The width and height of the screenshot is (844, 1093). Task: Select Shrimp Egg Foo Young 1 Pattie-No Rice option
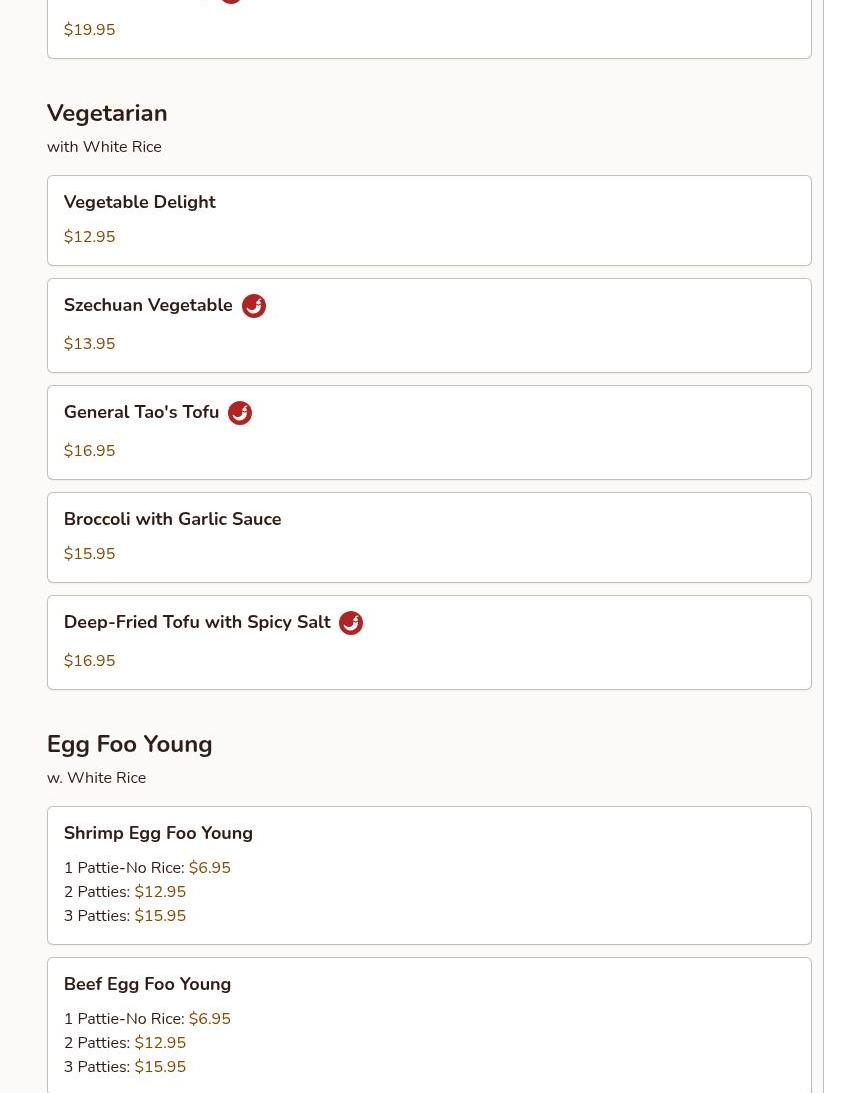click(x=147, y=868)
